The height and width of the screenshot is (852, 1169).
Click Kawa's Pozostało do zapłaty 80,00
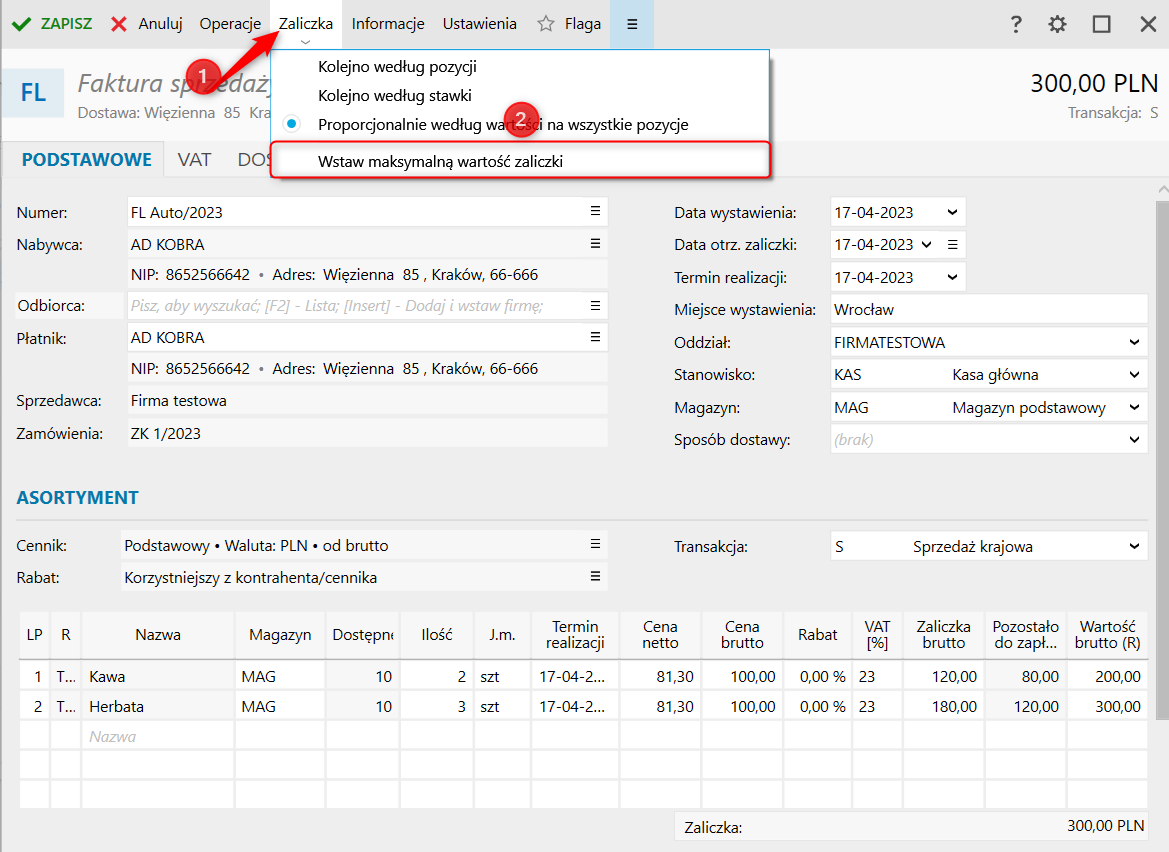(1025, 677)
